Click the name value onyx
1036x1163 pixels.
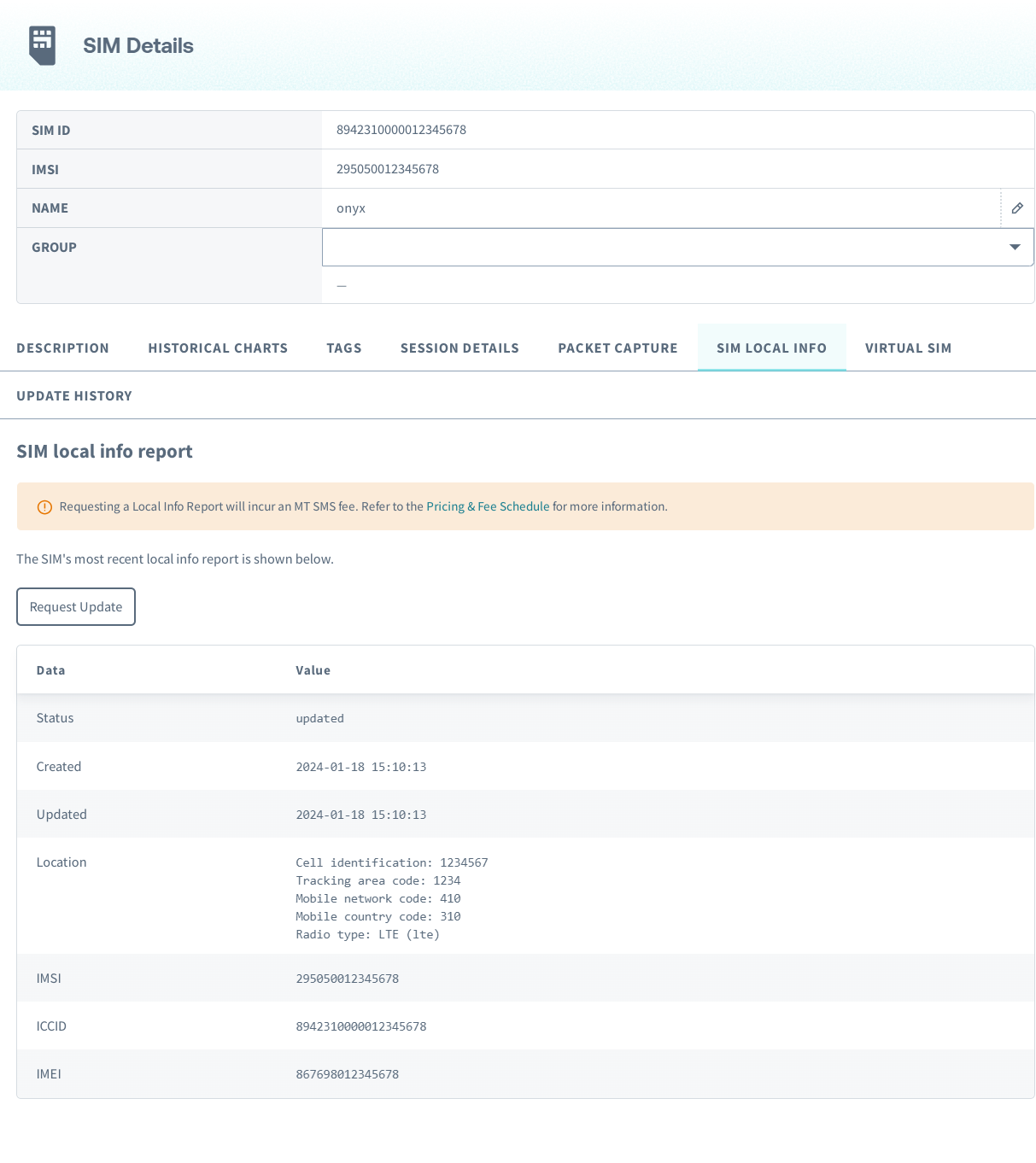(351, 208)
